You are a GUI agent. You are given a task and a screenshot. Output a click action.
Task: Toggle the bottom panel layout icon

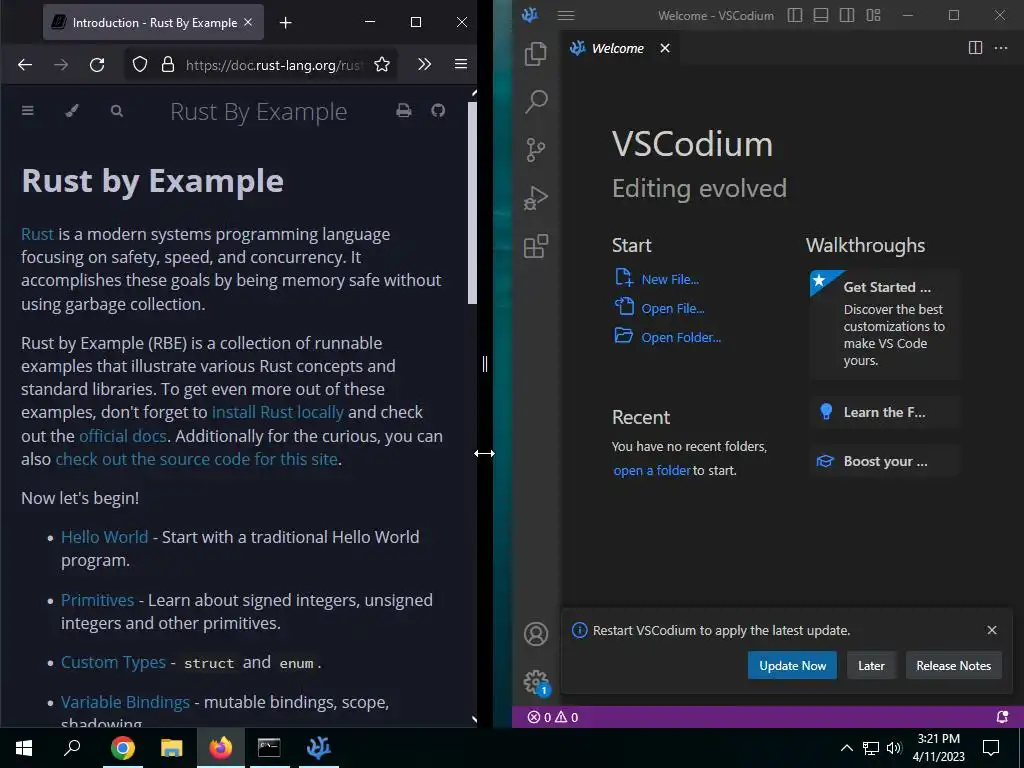click(x=821, y=15)
